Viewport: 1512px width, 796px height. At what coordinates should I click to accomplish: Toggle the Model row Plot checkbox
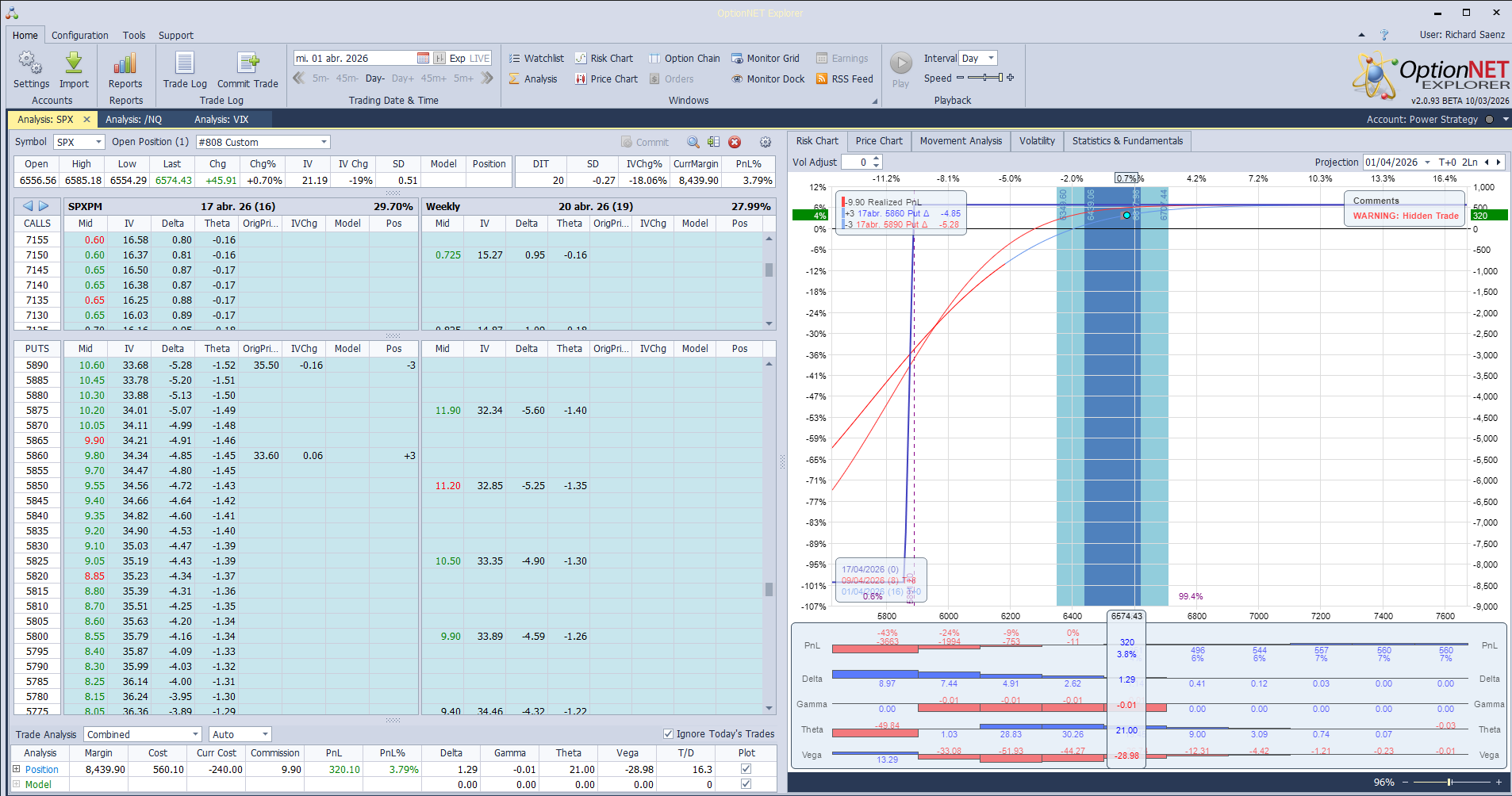746,784
